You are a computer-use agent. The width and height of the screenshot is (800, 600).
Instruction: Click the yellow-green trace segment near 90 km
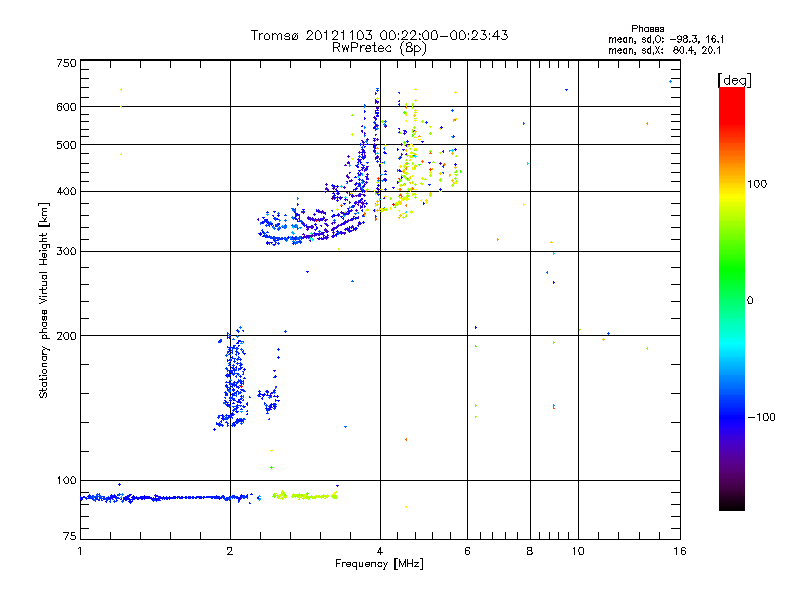(305, 495)
